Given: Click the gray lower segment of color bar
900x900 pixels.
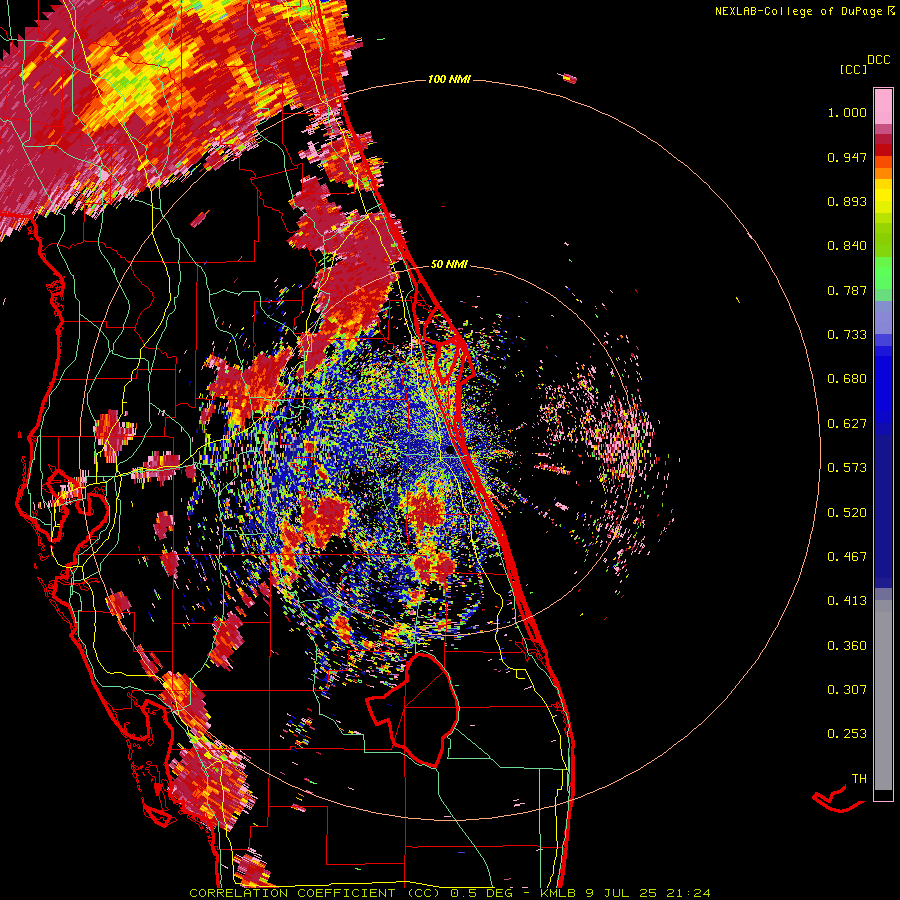Looking at the screenshot, I should 883,695.
